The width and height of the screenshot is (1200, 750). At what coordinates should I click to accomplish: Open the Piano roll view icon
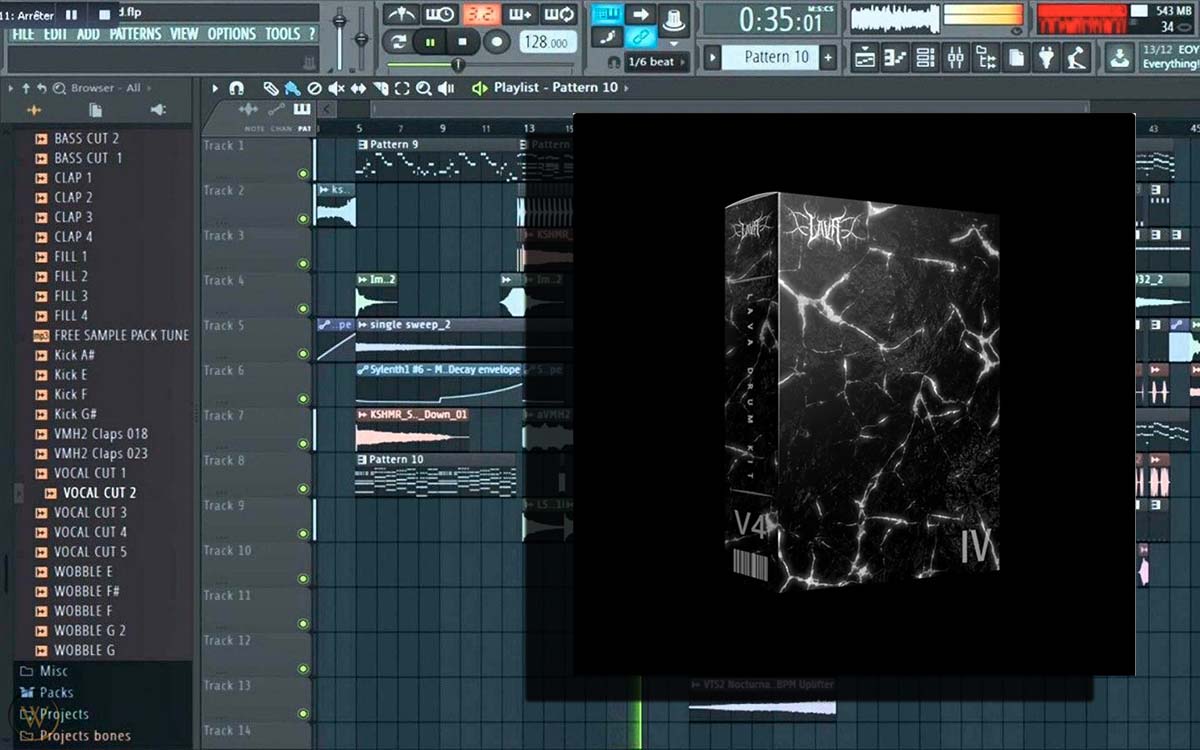click(895, 58)
